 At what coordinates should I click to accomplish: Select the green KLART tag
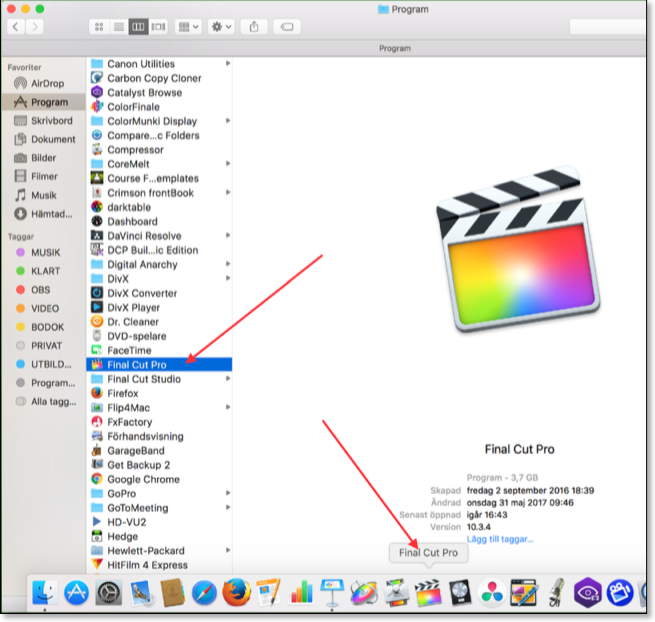point(43,271)
